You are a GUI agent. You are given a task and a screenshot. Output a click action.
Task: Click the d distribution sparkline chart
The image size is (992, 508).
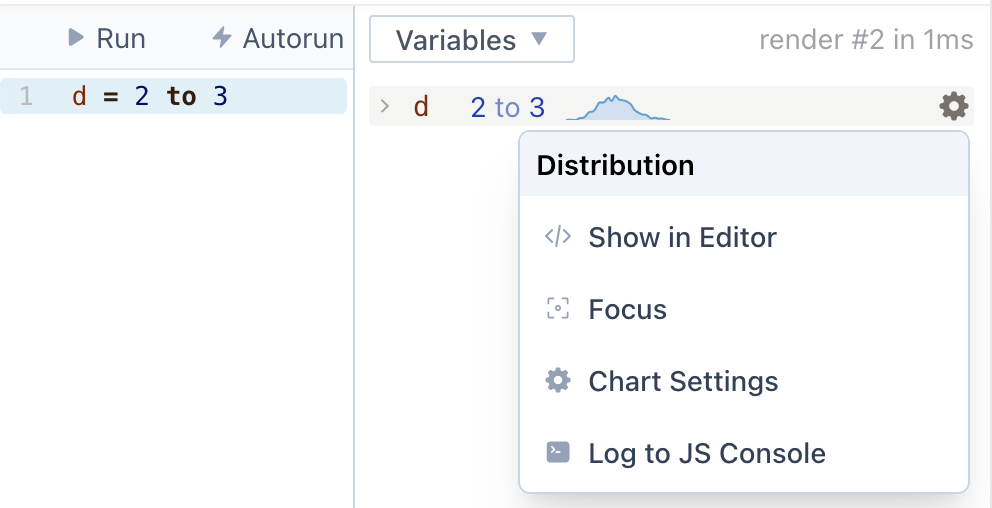(617, 107)
